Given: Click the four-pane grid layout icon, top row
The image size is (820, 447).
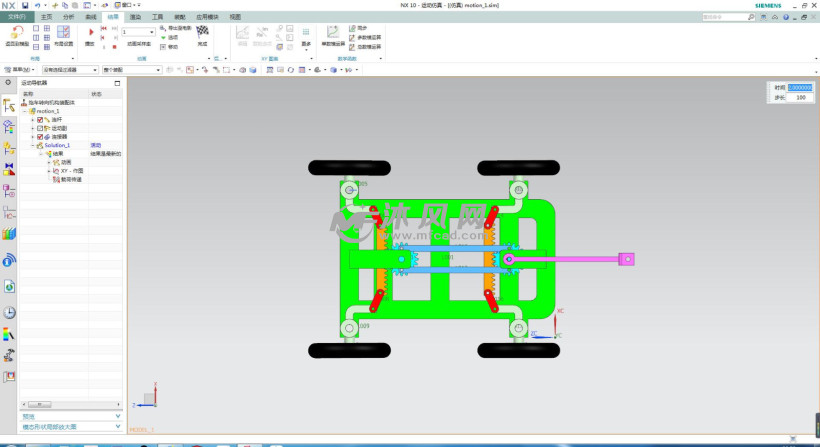Looking at the screenshot, I should (47, 28).
